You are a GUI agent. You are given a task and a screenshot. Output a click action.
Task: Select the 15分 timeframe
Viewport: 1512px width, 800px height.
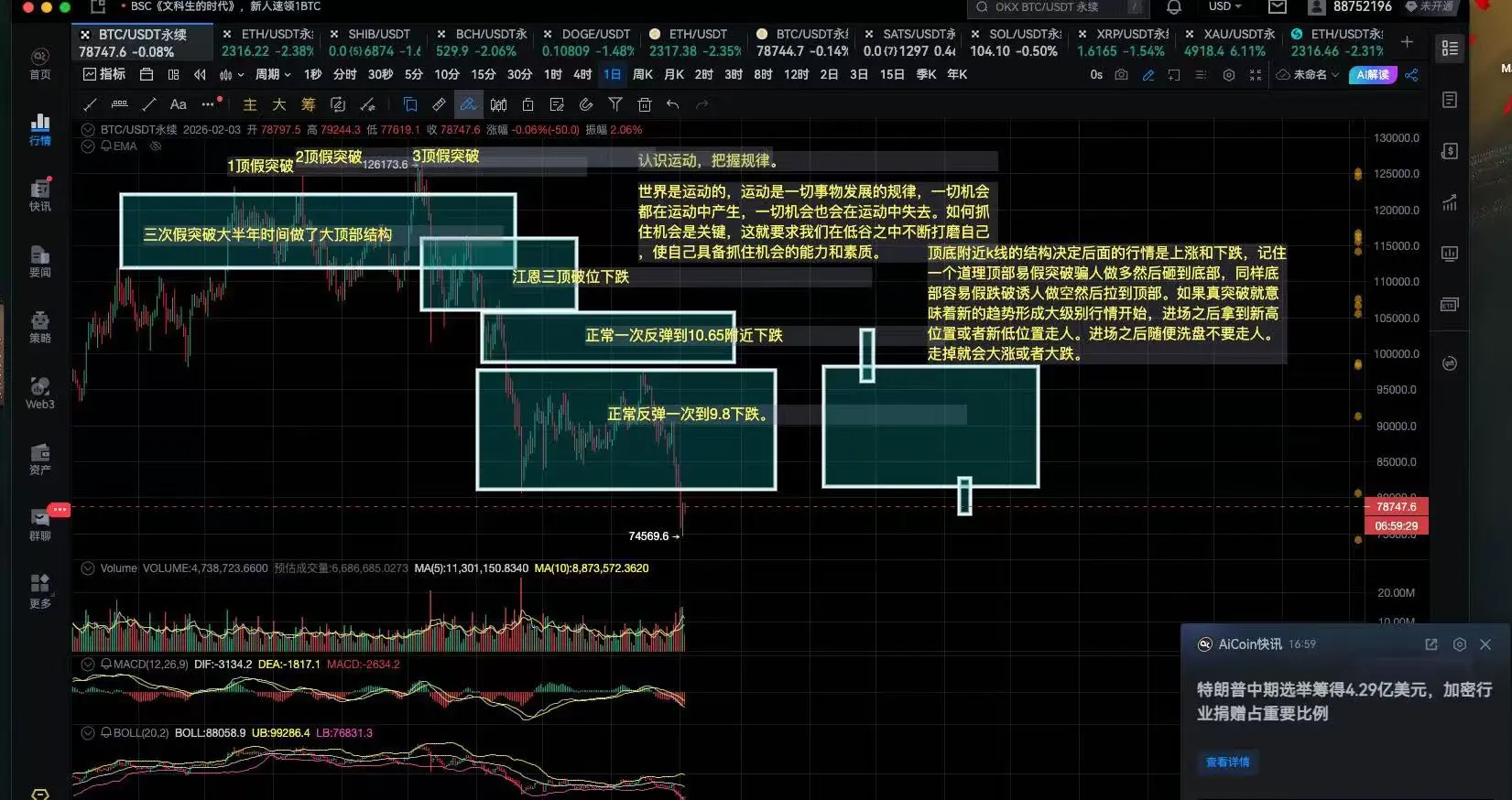click(x=483, y=75)
